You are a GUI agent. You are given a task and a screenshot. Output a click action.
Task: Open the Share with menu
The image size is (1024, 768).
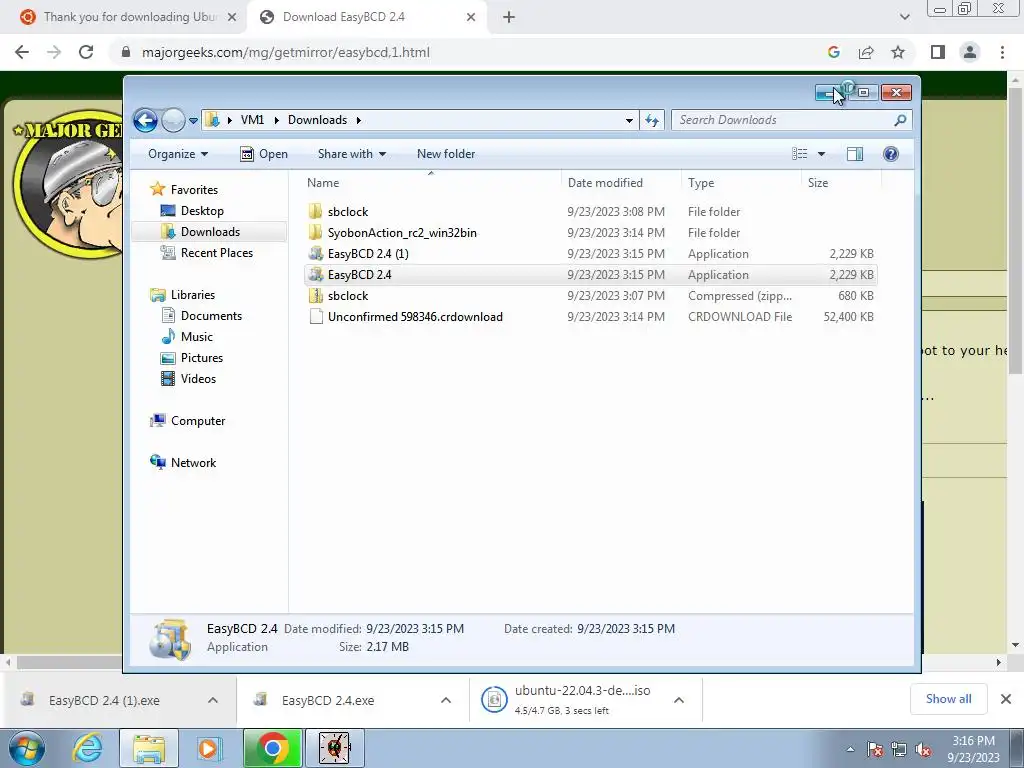pyautogui.click(x=351, y=154)
